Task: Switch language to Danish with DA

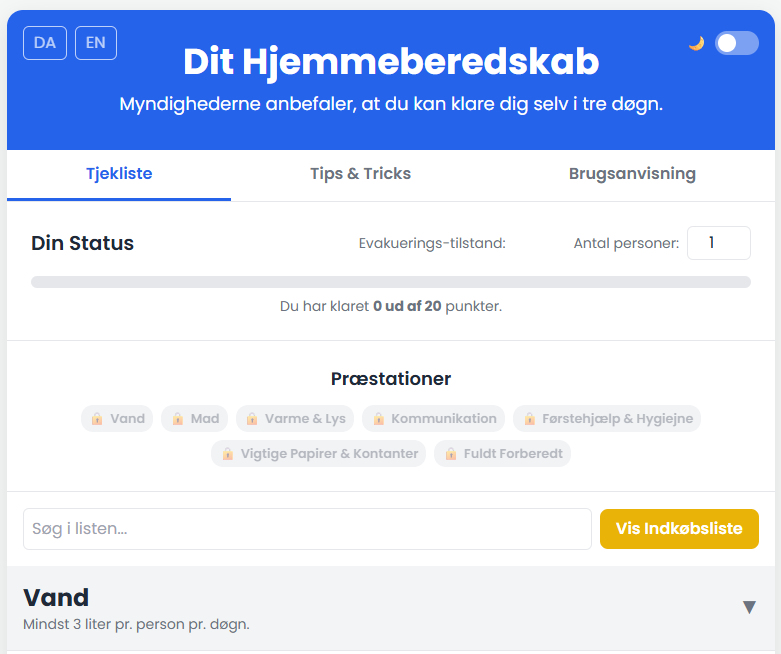Action: pyautogui.click(x=45, y=43)
